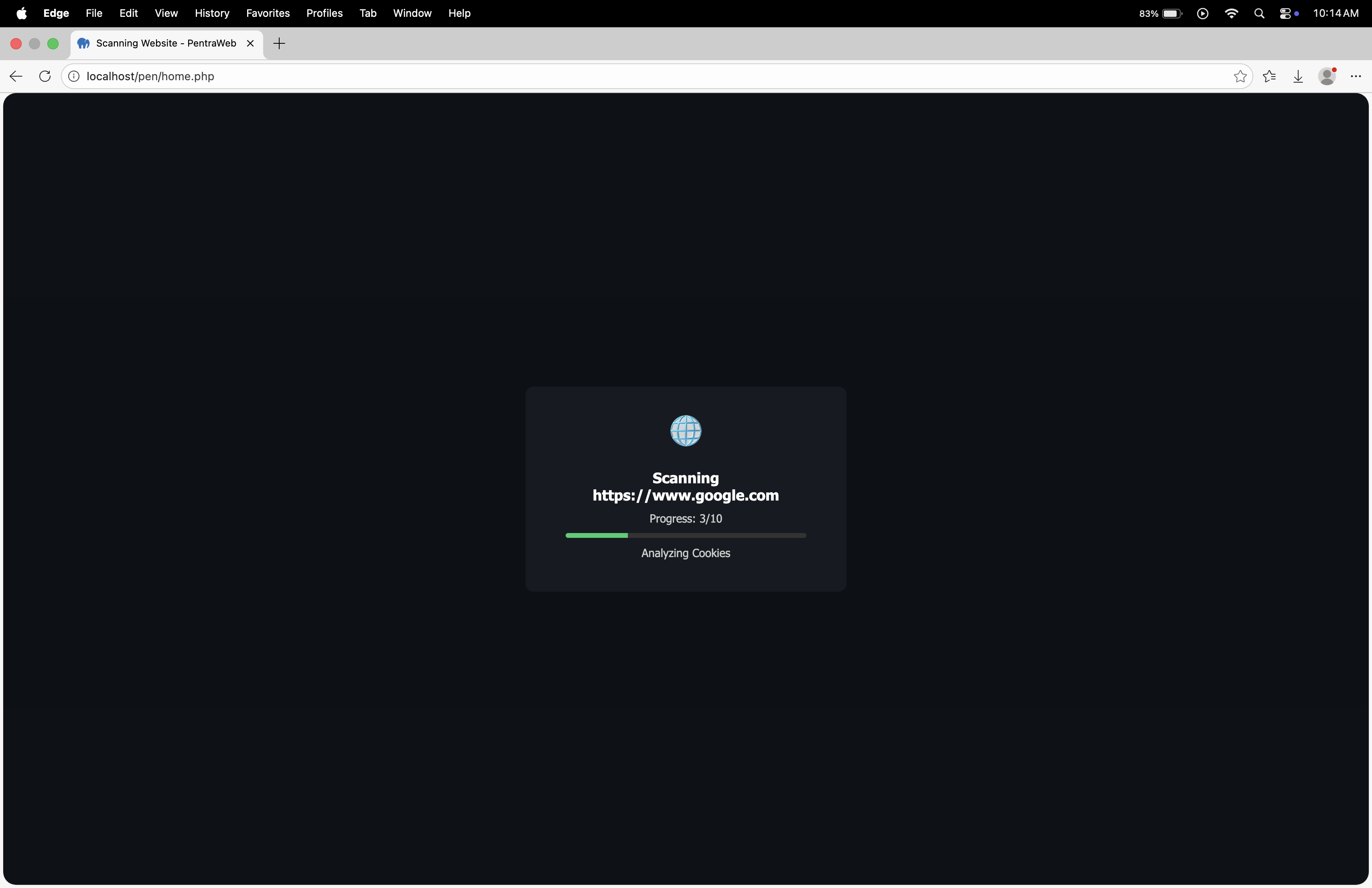Open macOS Control Center icon
The height and width of the screenshot is (888, 1372).
pos(1285,13)
